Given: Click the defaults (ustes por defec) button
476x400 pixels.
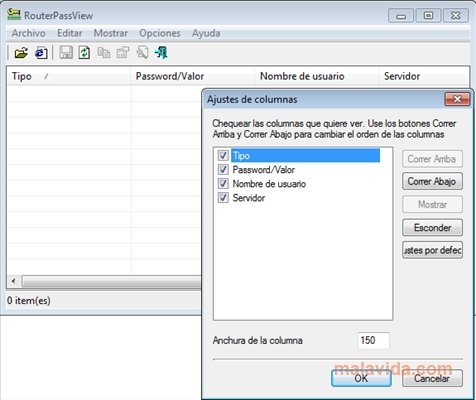Looking at the screenshot, I should point(432,250).
